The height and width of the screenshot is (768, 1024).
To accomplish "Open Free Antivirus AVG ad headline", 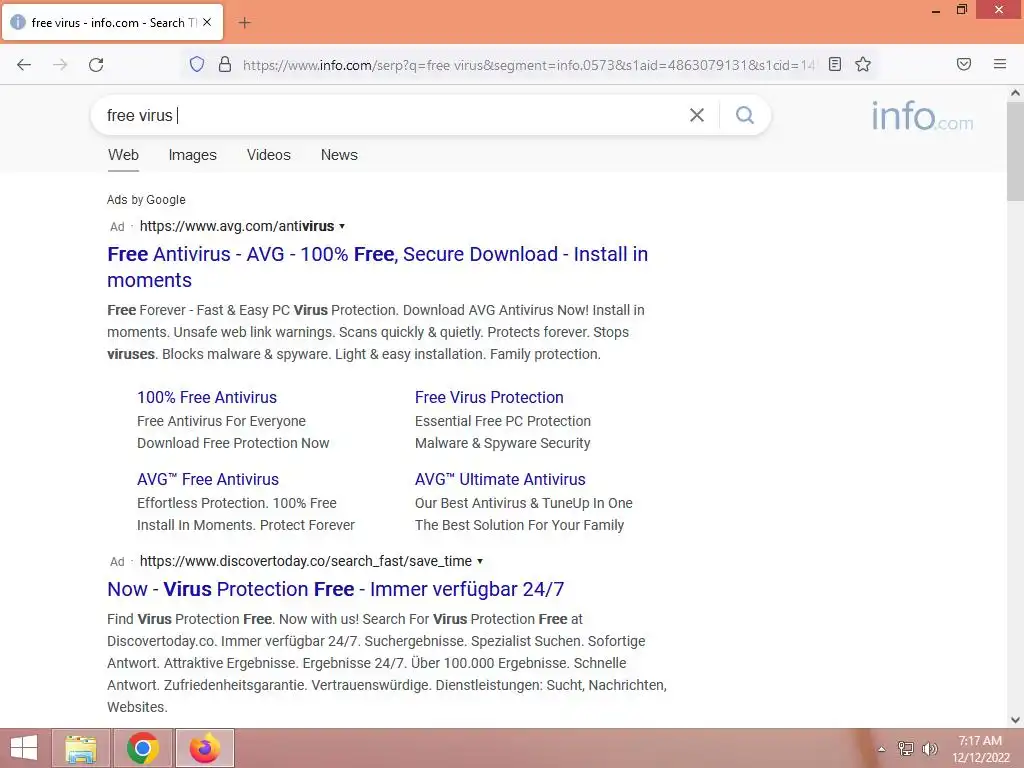I will click(x=377, y=267).
